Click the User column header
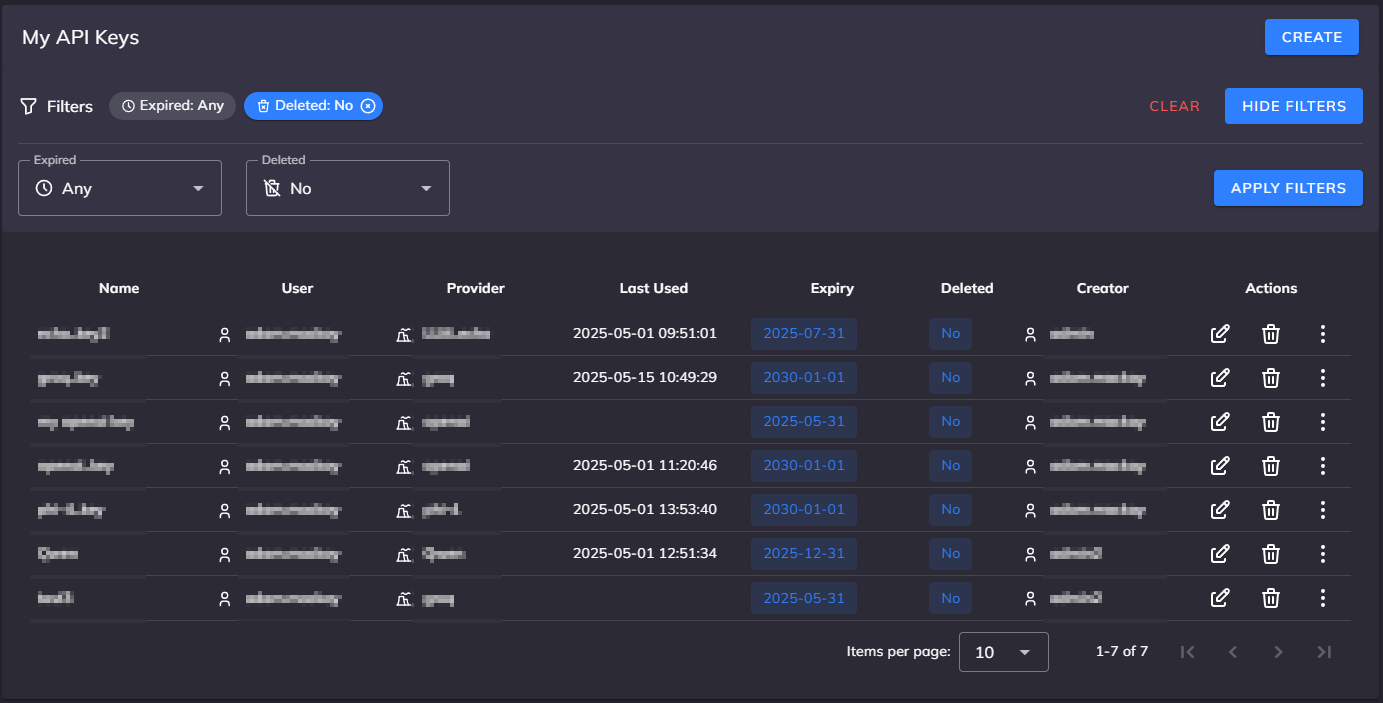The image size is (1383, 703). tap(298, 288)
